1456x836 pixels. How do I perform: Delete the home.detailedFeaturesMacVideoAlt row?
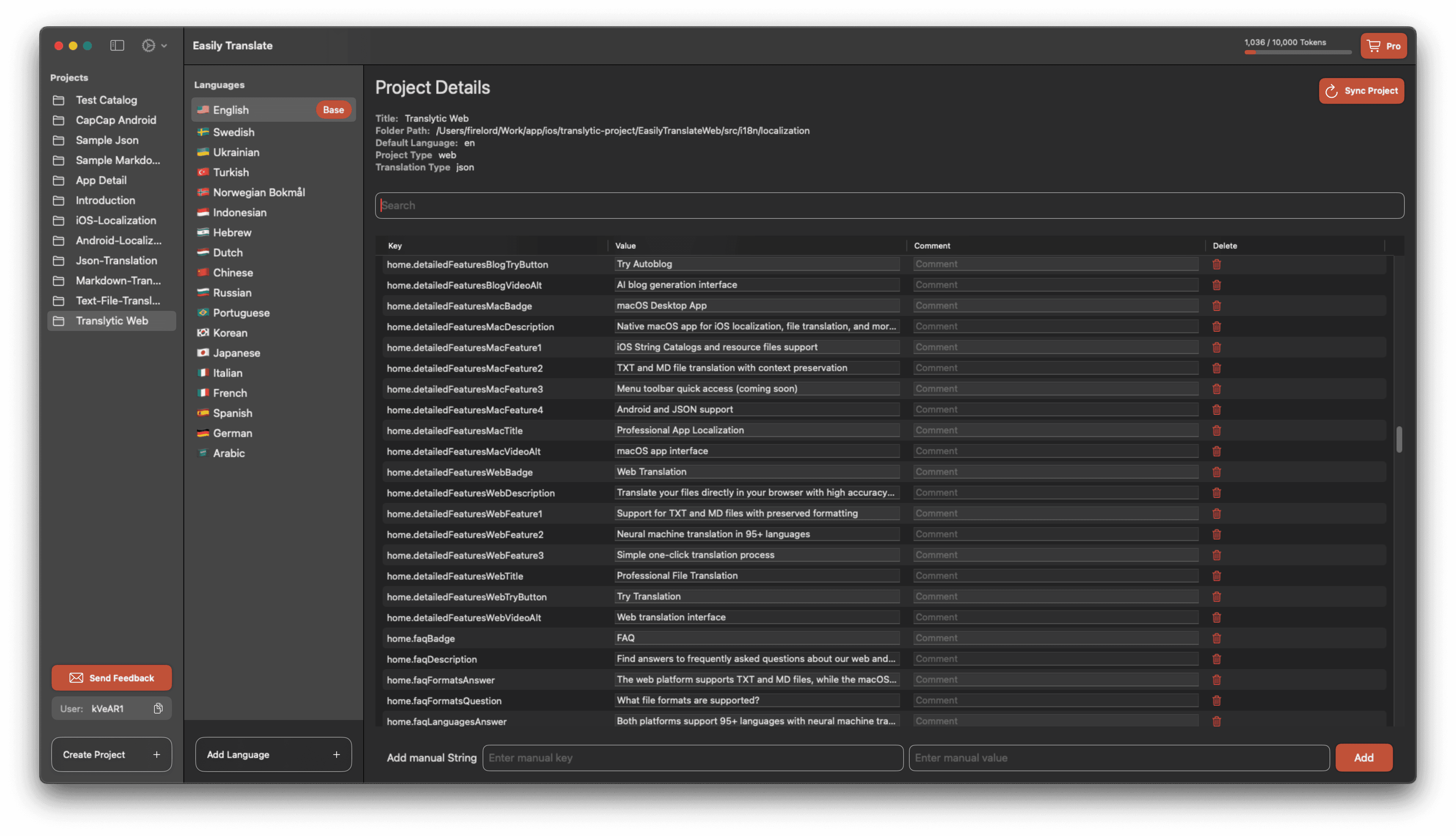click(x=1216, y=451)
